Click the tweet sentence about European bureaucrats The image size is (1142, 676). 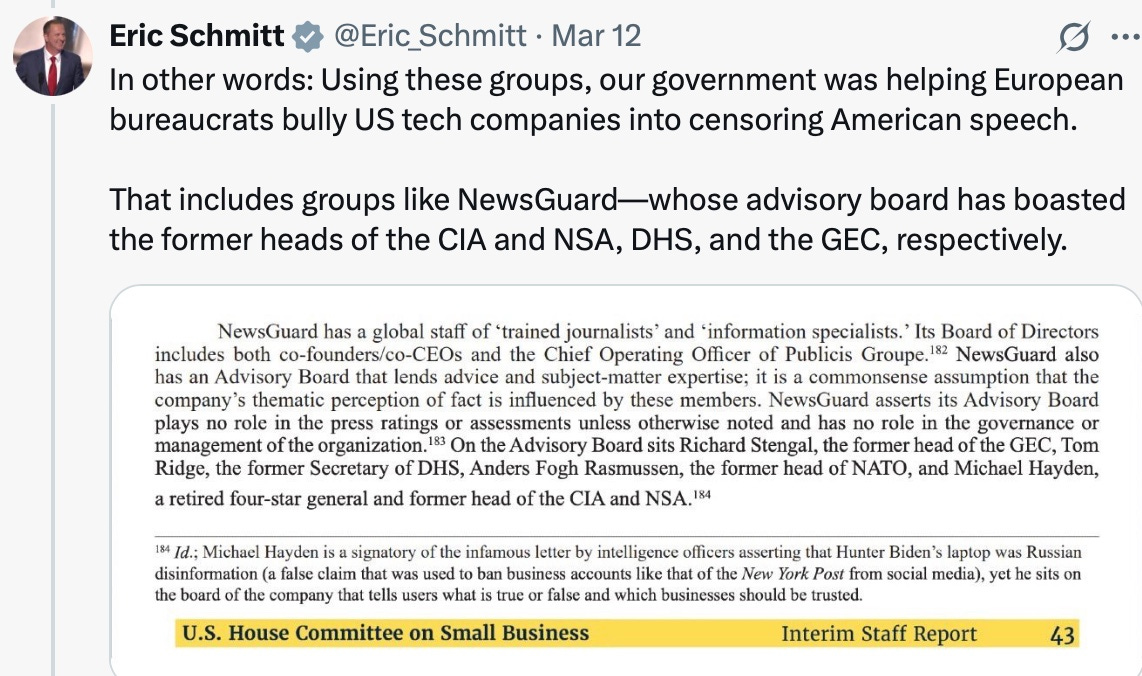(616, 100)
